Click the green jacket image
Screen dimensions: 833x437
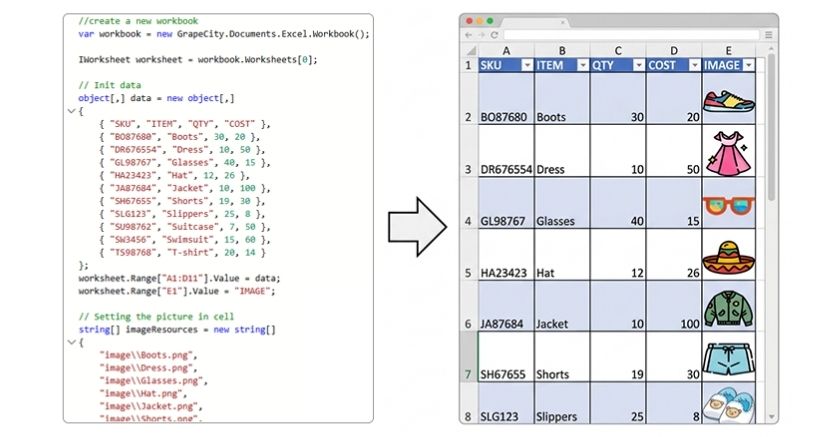point(729,309)
